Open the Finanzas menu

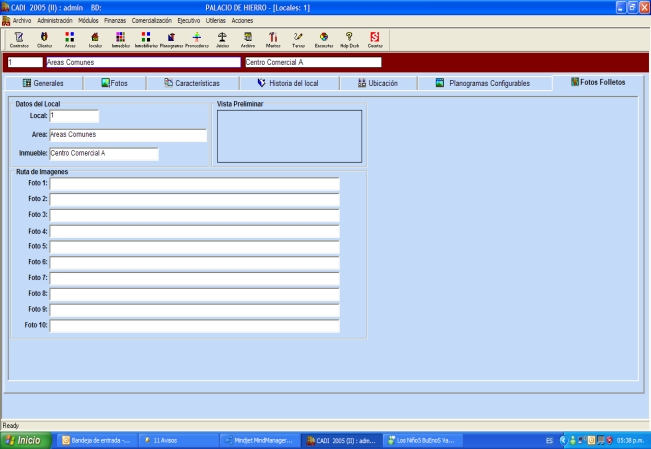[115, 20]
